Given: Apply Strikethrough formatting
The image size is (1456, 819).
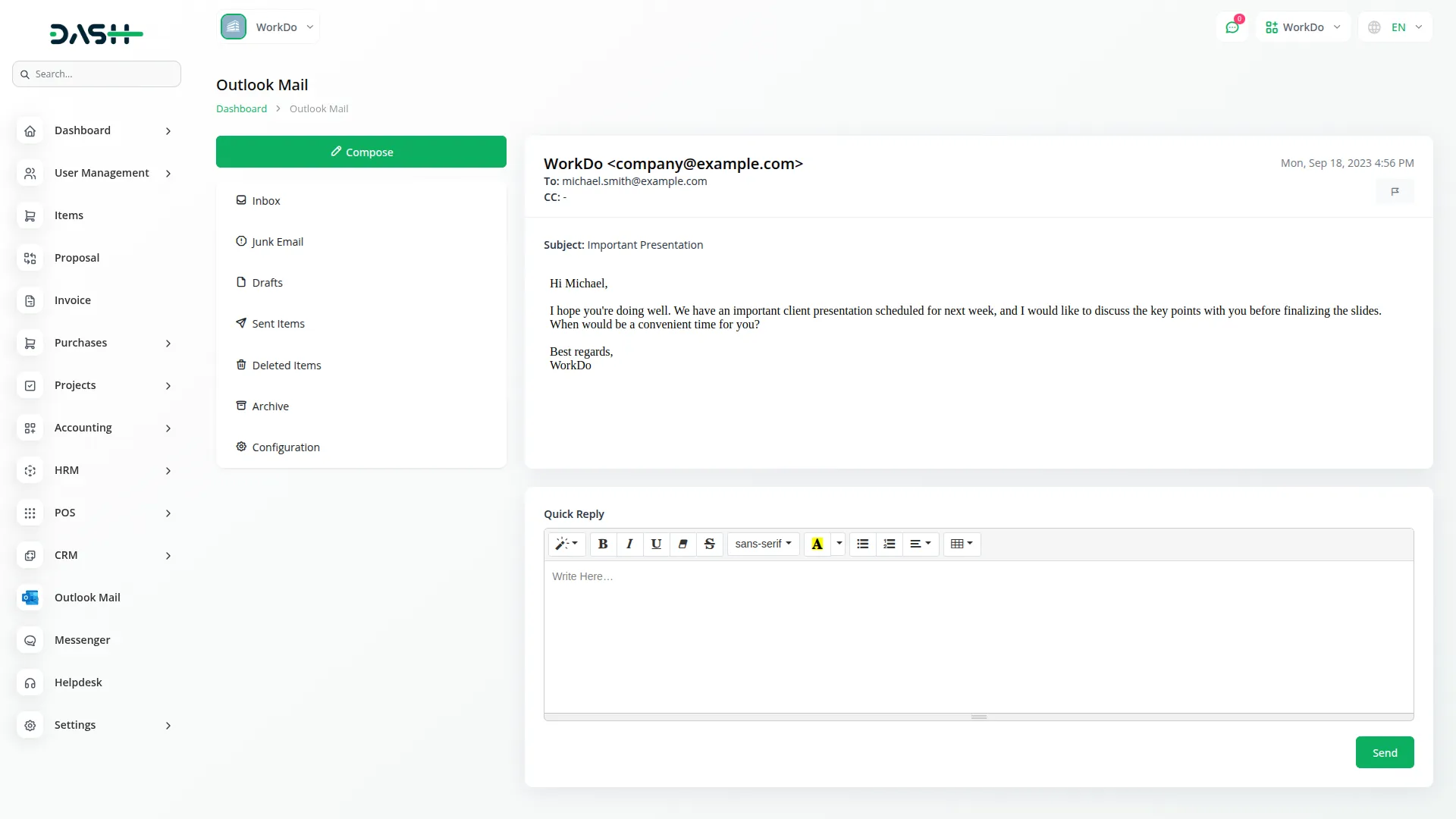Looking at the screenshot, I should coord(709,544).
